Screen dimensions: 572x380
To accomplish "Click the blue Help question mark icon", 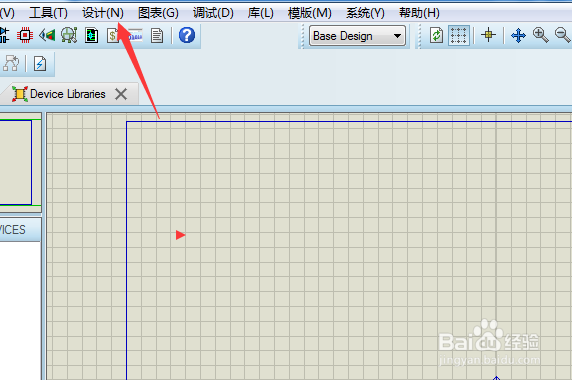I will point(187,35).
